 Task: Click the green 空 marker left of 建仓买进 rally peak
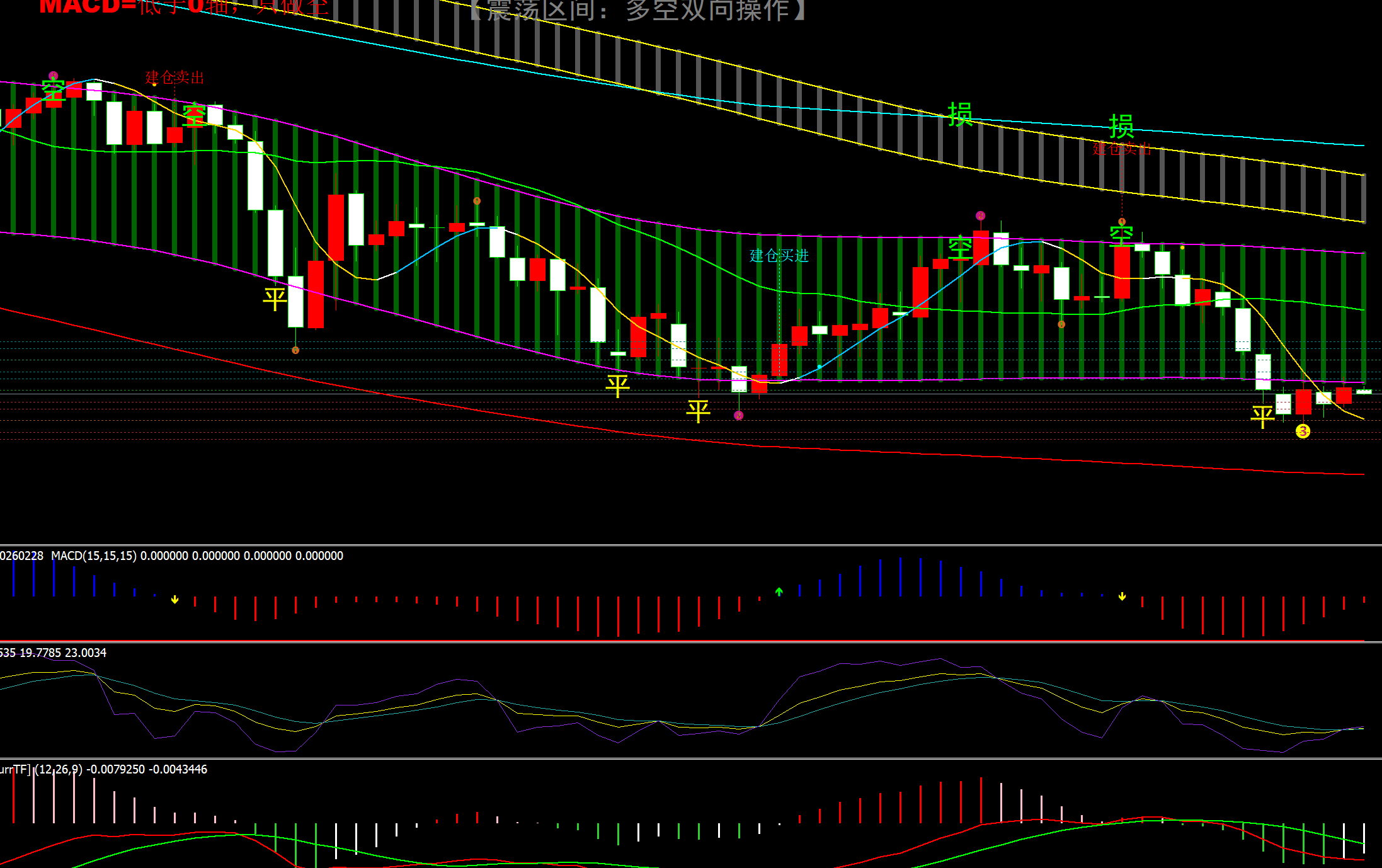pyautogui.click(x=960, y=248)
